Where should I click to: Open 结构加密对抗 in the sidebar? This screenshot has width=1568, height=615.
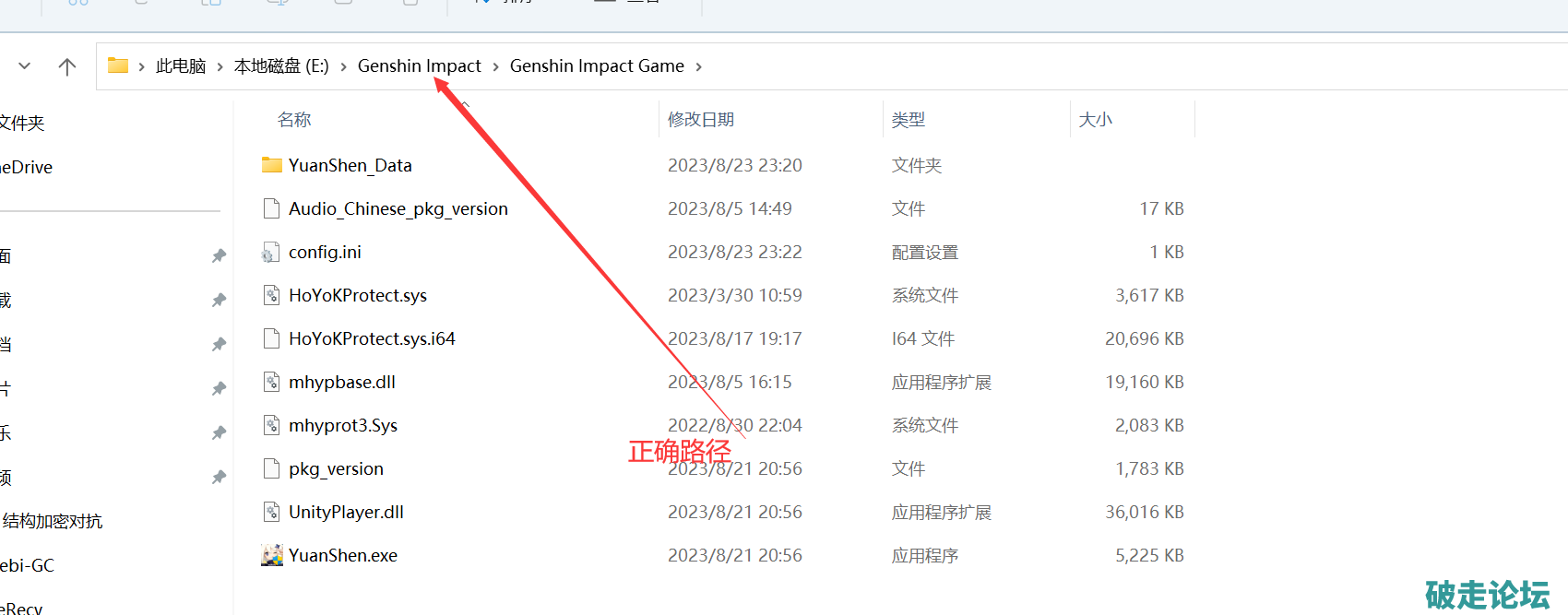coord(53,521)
